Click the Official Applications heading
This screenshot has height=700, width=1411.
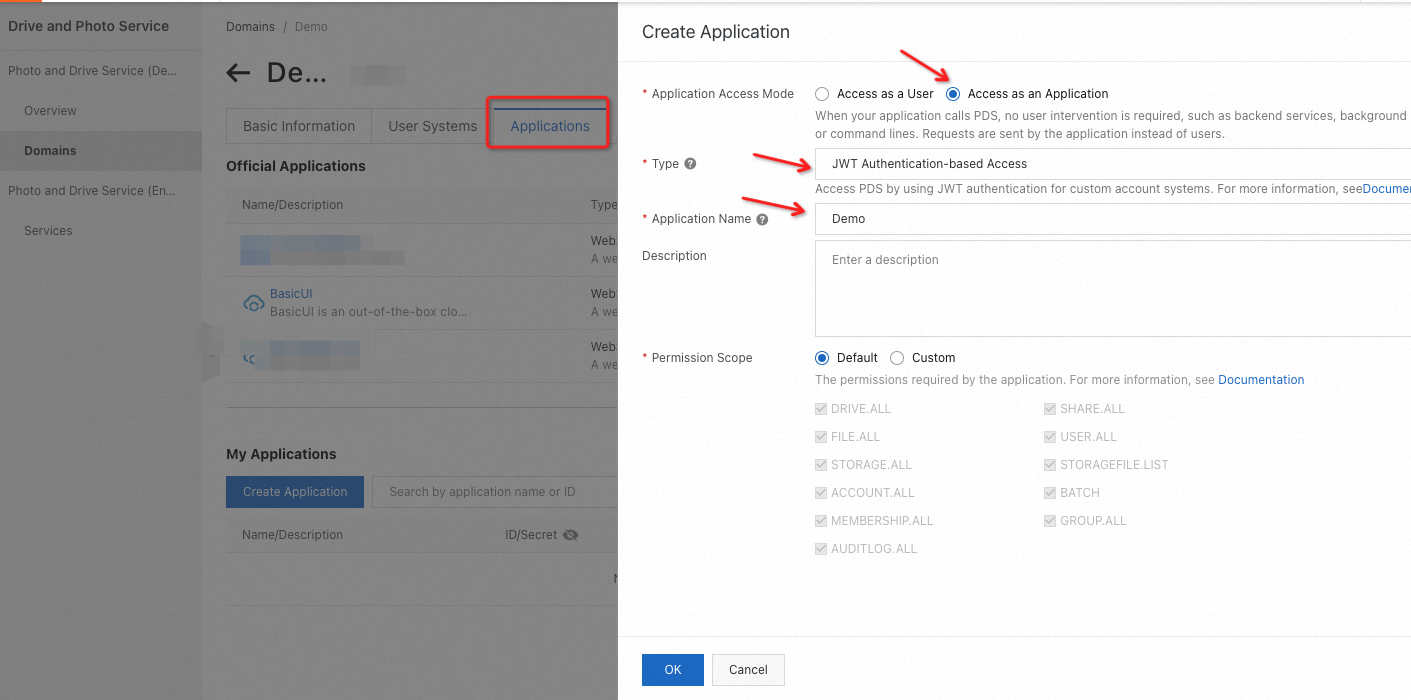coord(296,166)
